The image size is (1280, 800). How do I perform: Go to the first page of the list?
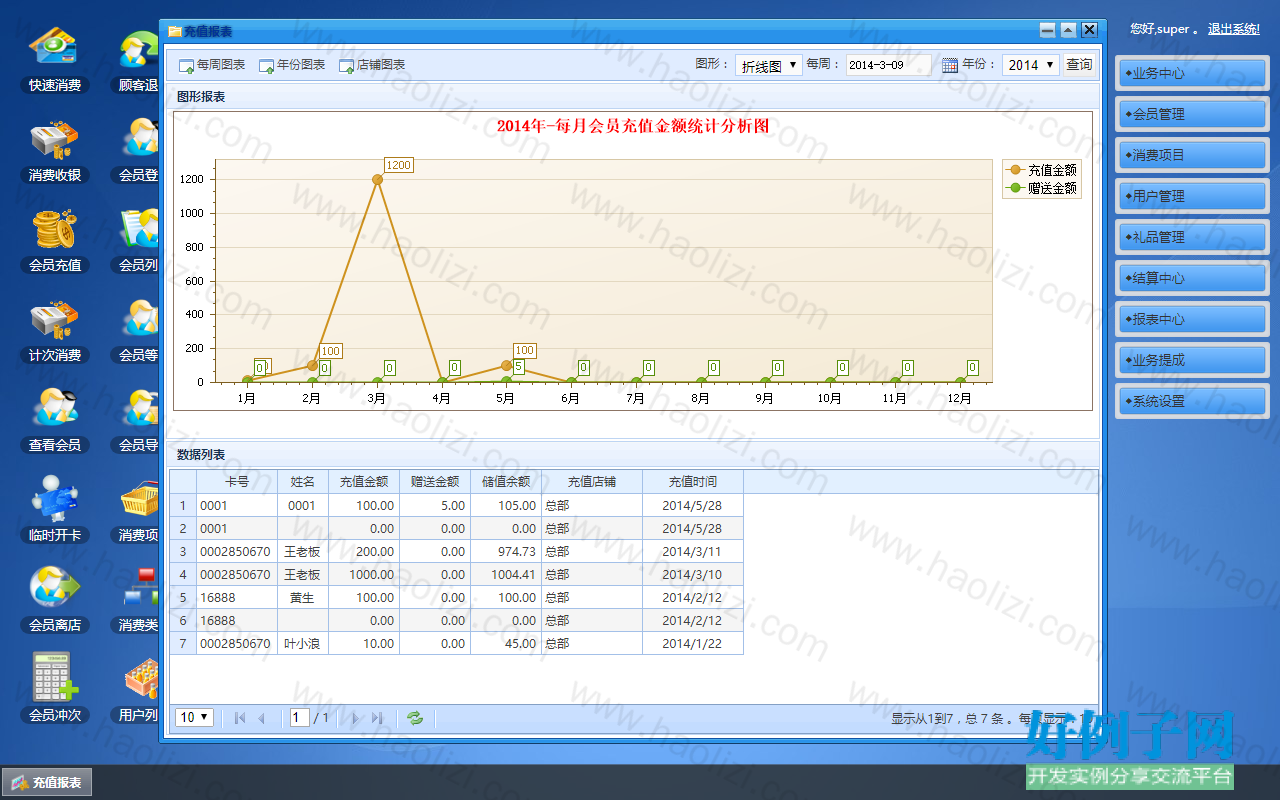(239, 717)
